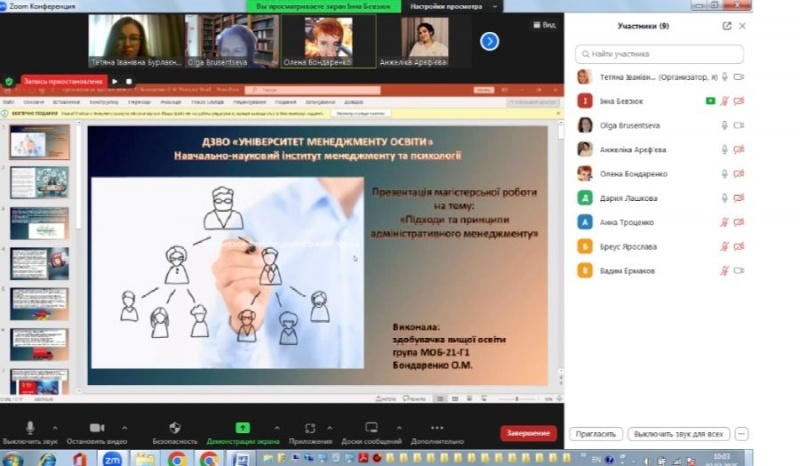Click the PowerPoint search box

[x=313, y=90]
